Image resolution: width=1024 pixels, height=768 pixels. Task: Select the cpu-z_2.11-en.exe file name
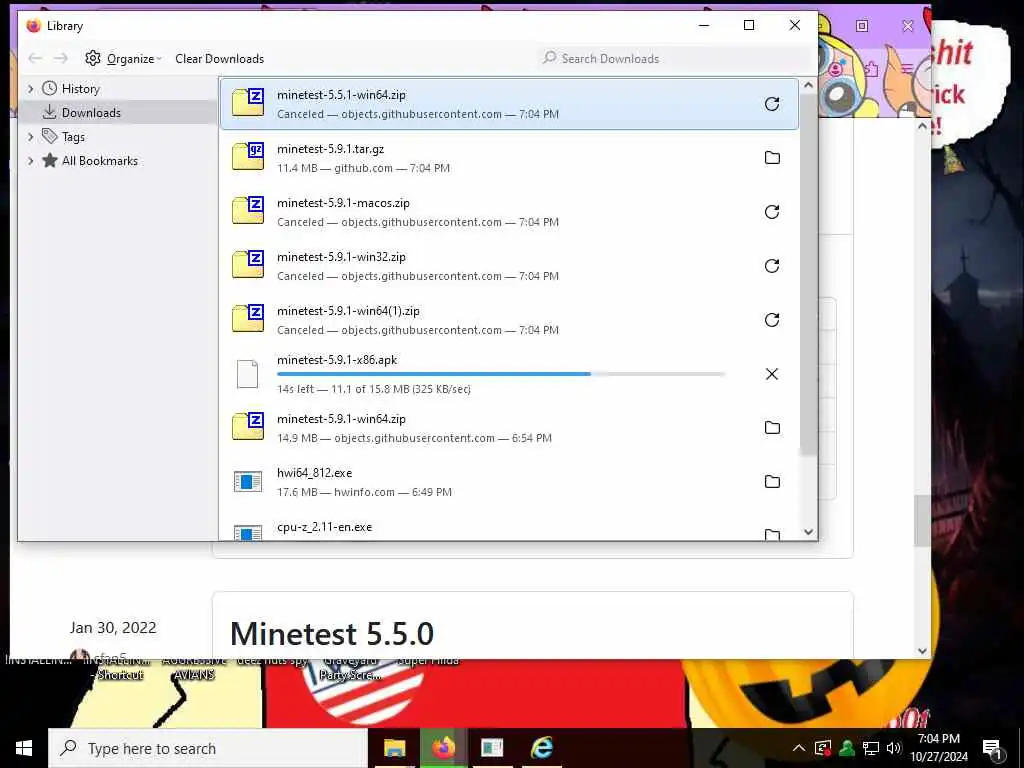(x=325, y=526)
